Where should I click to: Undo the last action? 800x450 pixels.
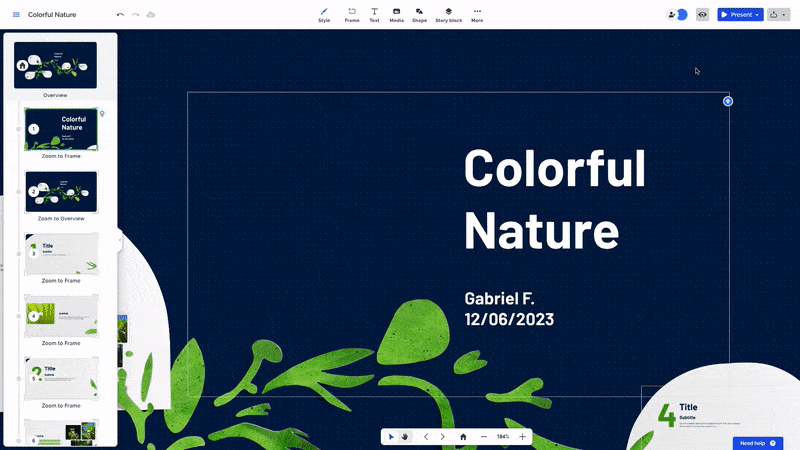[x=120, y=15]
